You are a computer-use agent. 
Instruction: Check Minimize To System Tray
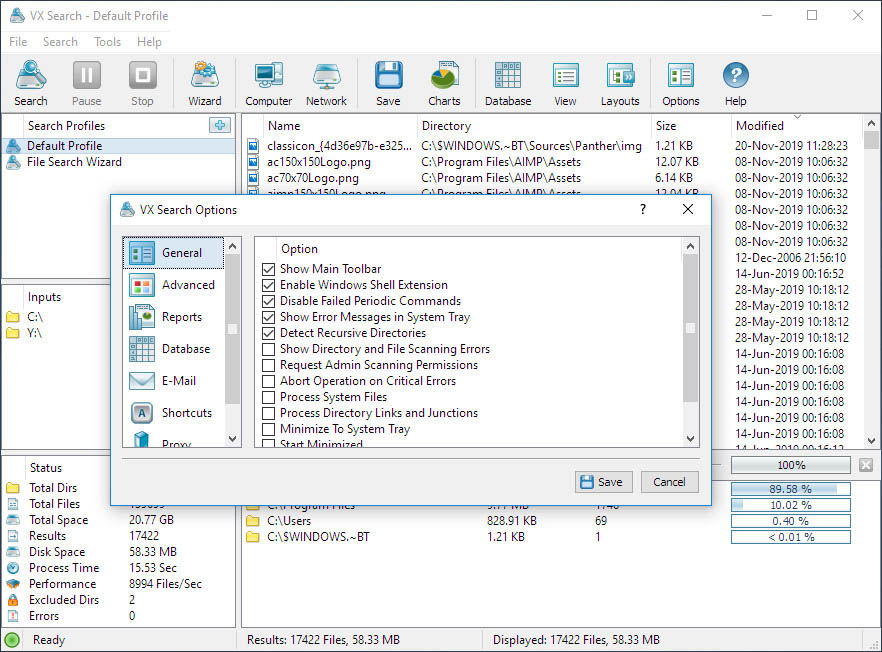[268, 429]
